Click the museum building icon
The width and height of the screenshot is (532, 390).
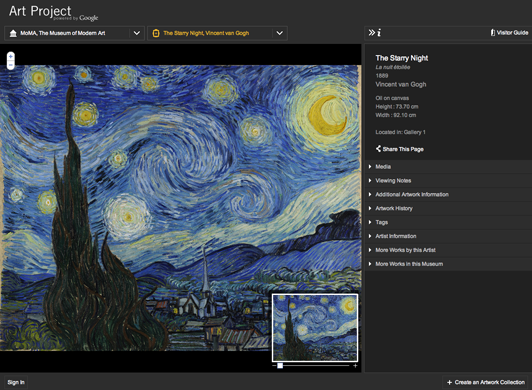[x=13, y=33]
